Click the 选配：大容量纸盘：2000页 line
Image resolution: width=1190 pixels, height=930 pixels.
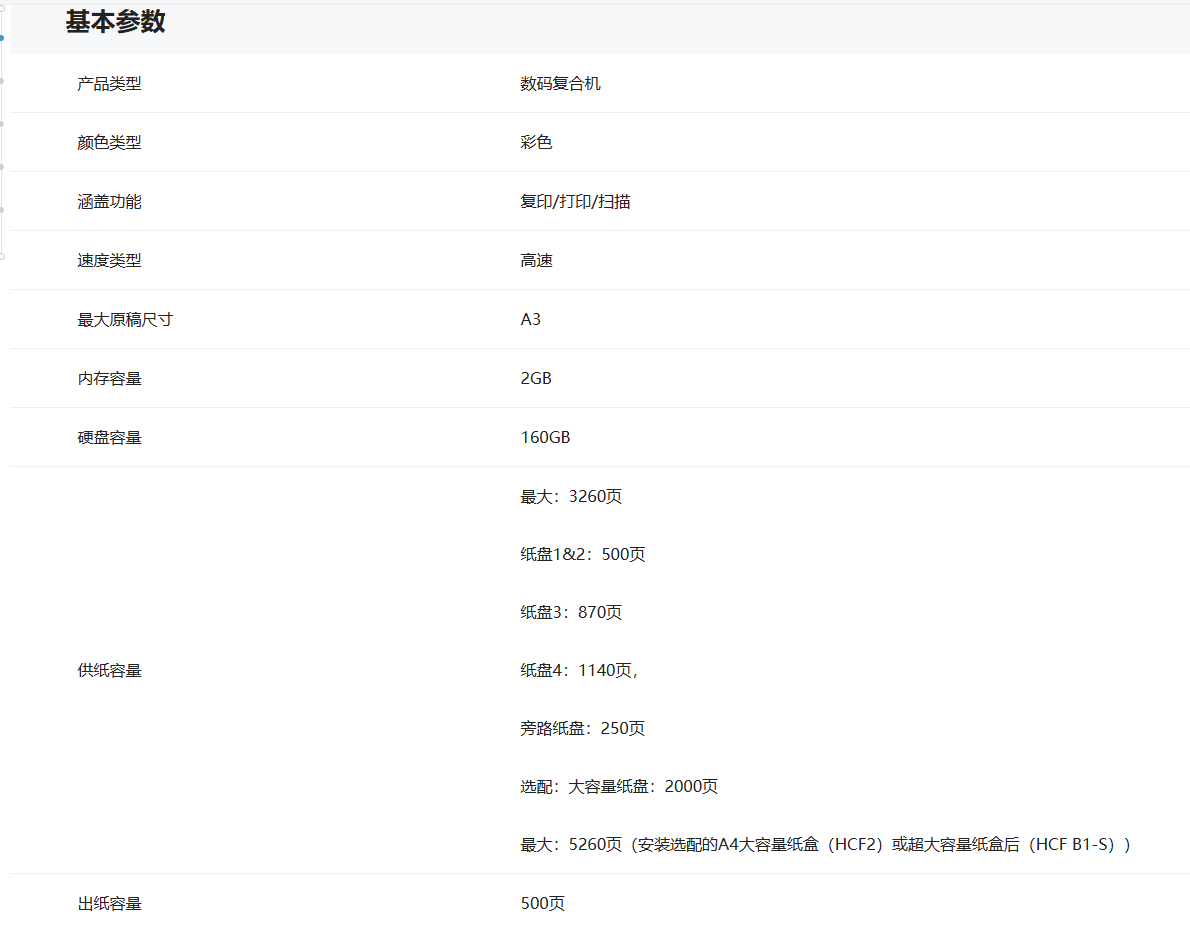pyautogui.click(x=619, y=787)
